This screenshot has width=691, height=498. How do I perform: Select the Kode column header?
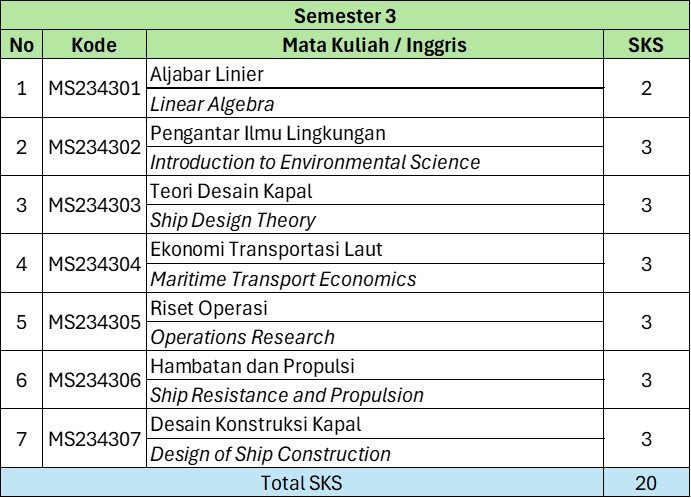pos(95,45)
